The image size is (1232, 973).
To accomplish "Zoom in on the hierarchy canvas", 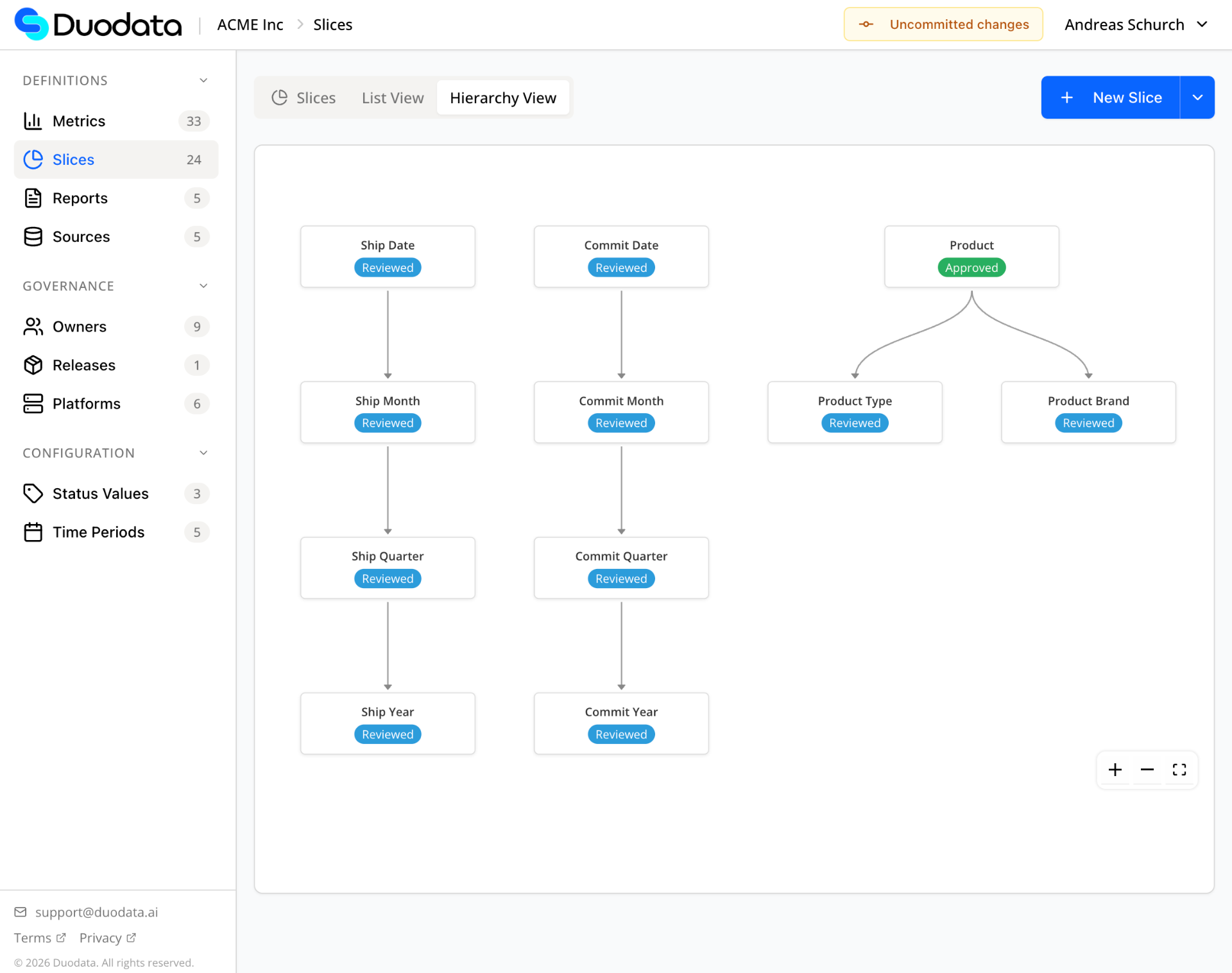I will tap(1115, 770).
